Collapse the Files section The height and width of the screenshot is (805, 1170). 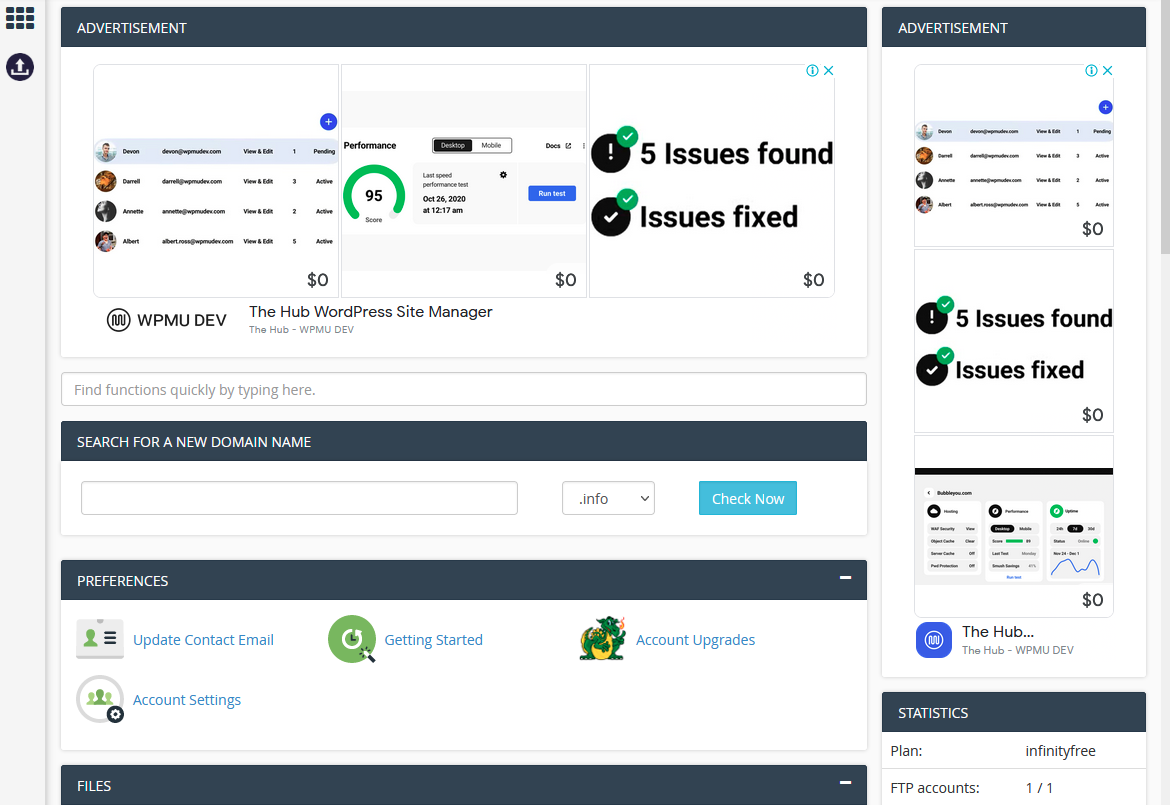pos(845,783)
